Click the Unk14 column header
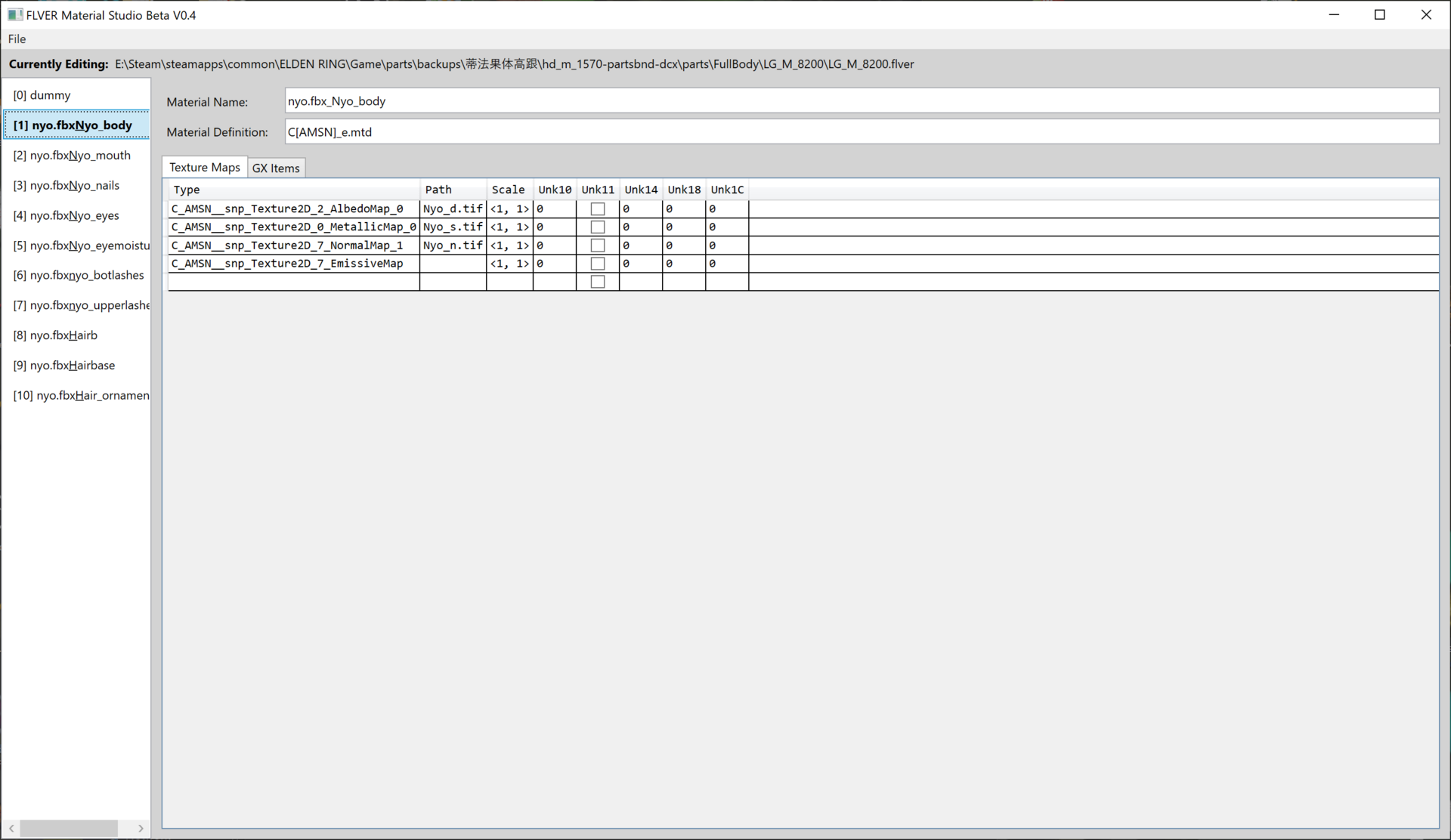1451x840 pixels. tap(641, 190)
